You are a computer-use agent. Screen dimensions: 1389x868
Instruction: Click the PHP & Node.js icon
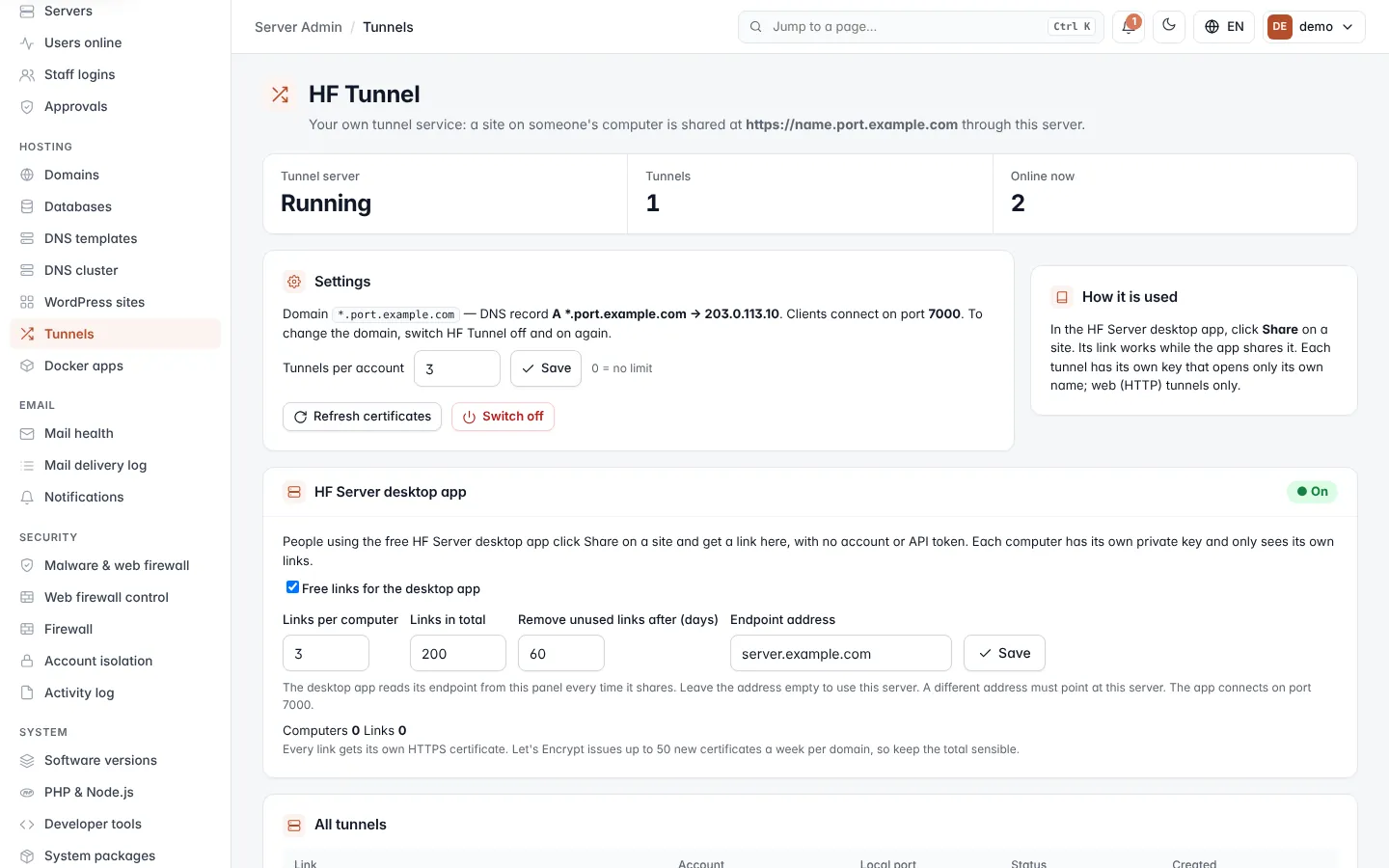(27, 793)
